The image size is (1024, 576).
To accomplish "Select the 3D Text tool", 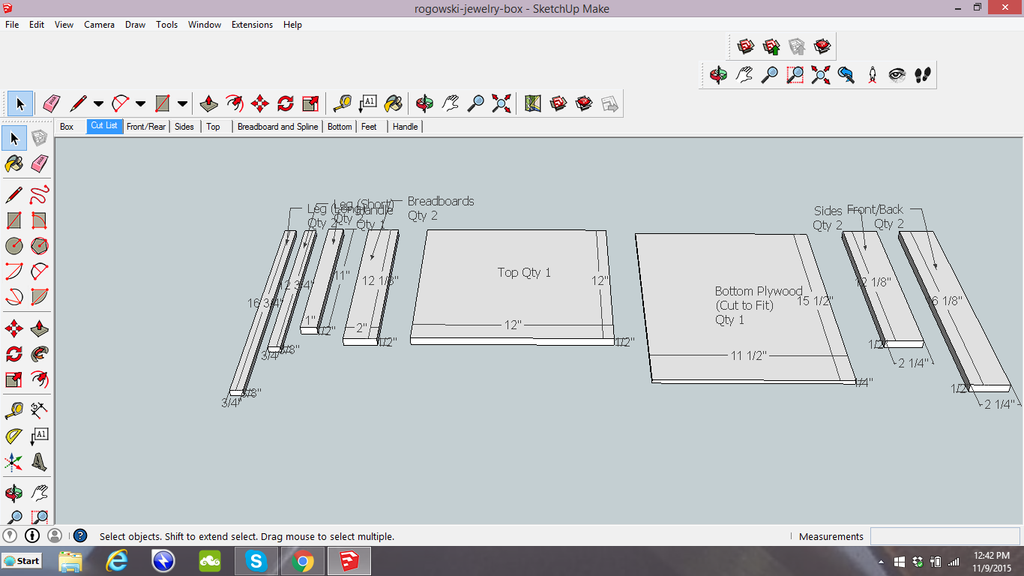I will 39,462.
